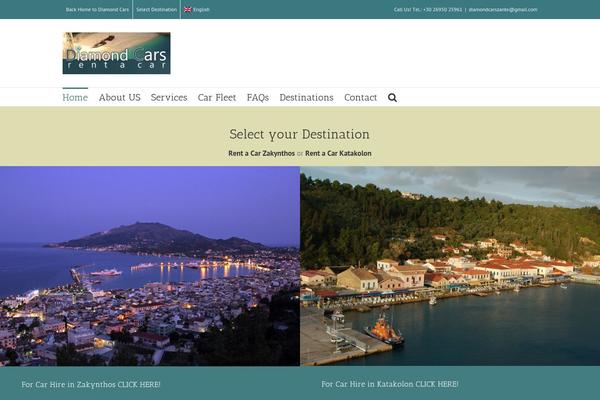Click For Car Hire in Katakolon CLICK HERE

point(390,384)
